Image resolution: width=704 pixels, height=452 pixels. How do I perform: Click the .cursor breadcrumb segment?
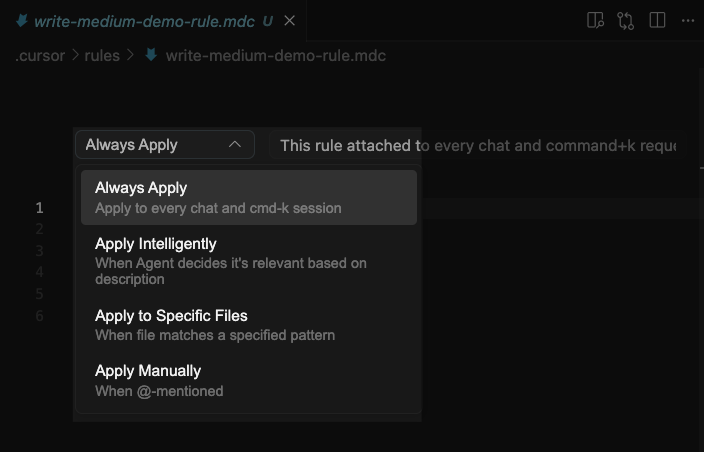40,56
